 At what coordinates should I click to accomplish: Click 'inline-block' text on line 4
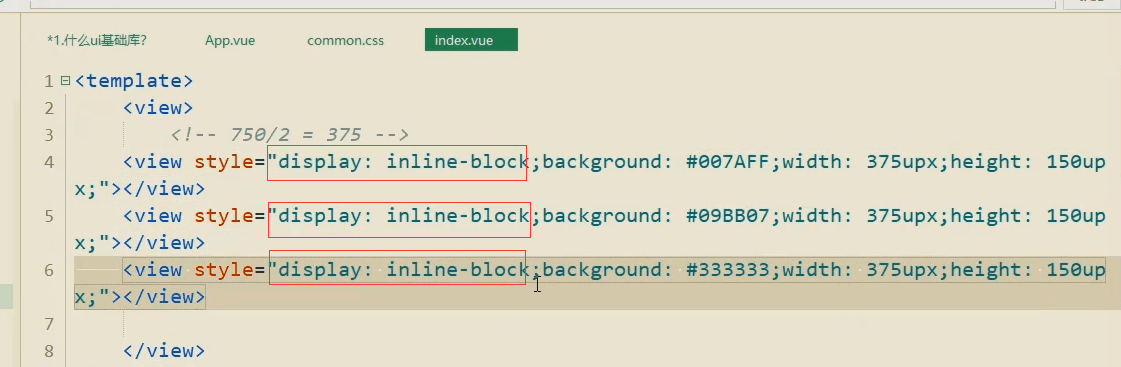click(x=457, y=162)
